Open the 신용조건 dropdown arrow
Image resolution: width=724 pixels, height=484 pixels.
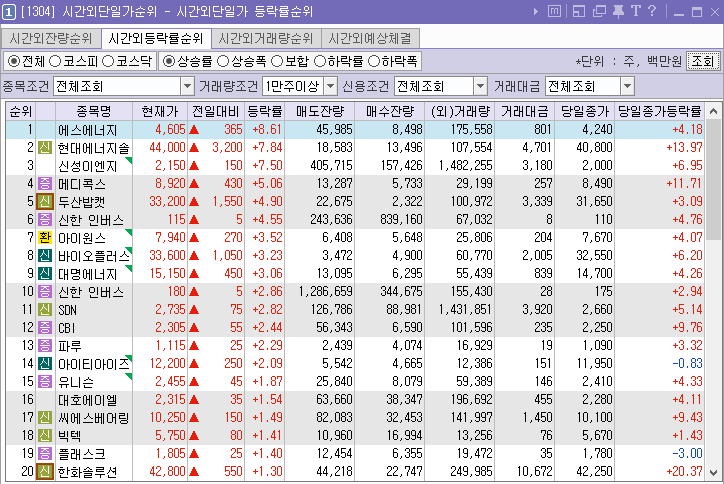pos(480,86)
